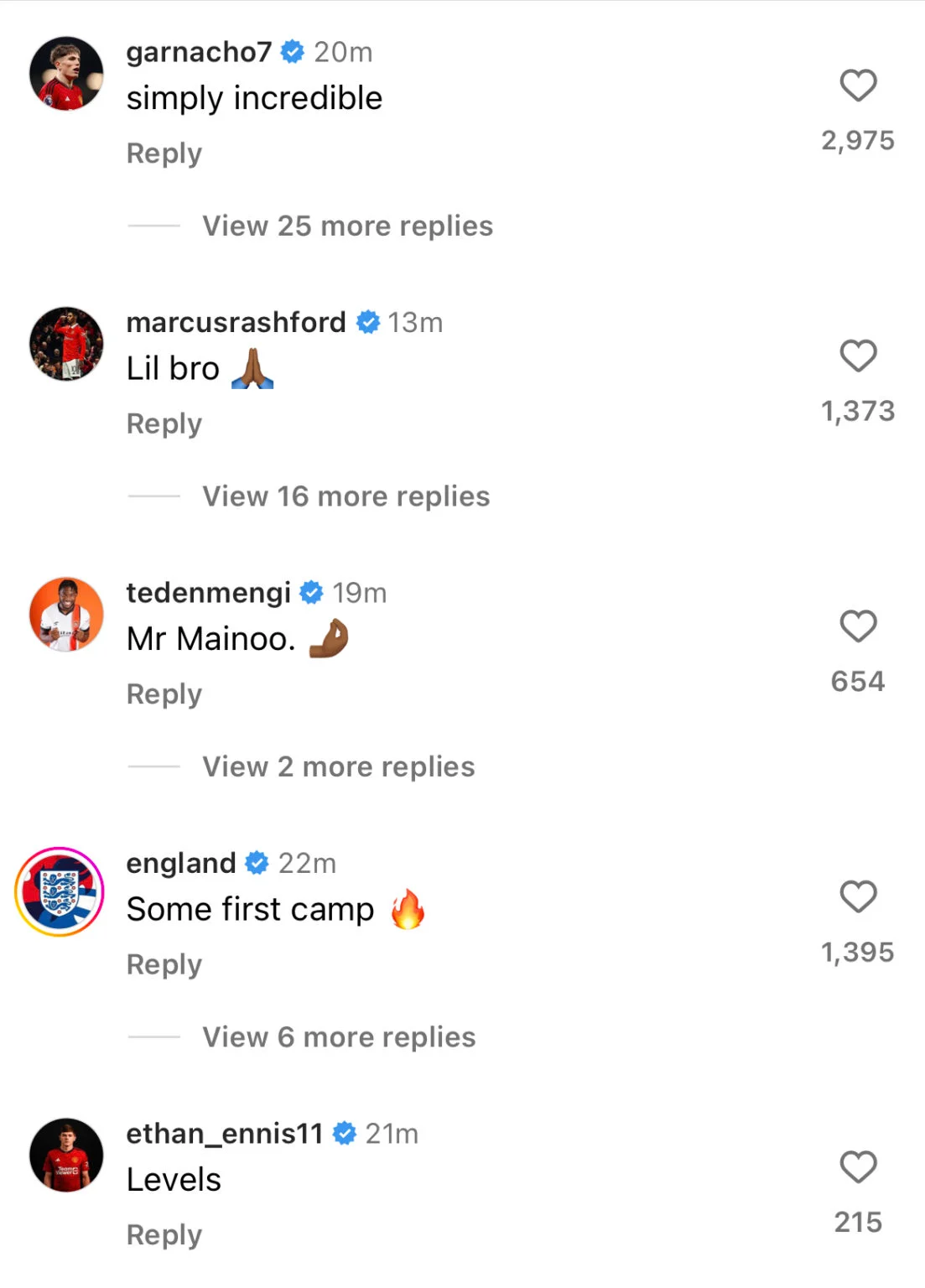Open ethan_ennis11's profile via username

click(224, 1134)
